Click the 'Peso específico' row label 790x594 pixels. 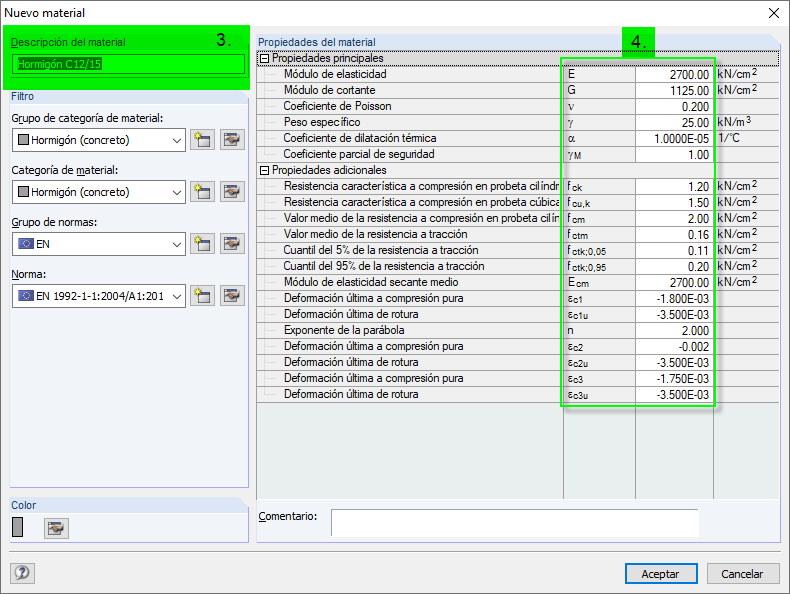322,122
